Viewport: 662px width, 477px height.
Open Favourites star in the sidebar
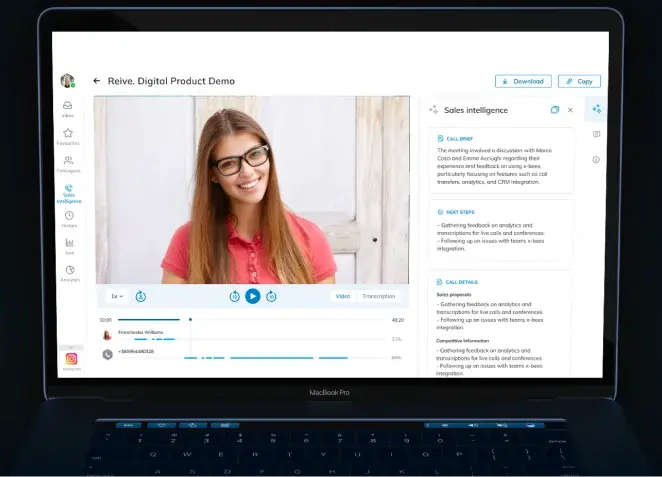(x=68, y=135)
